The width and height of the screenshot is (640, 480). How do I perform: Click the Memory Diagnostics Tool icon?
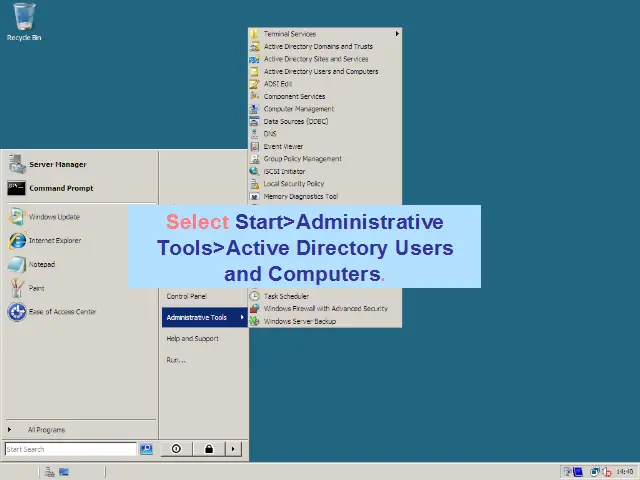254,196
